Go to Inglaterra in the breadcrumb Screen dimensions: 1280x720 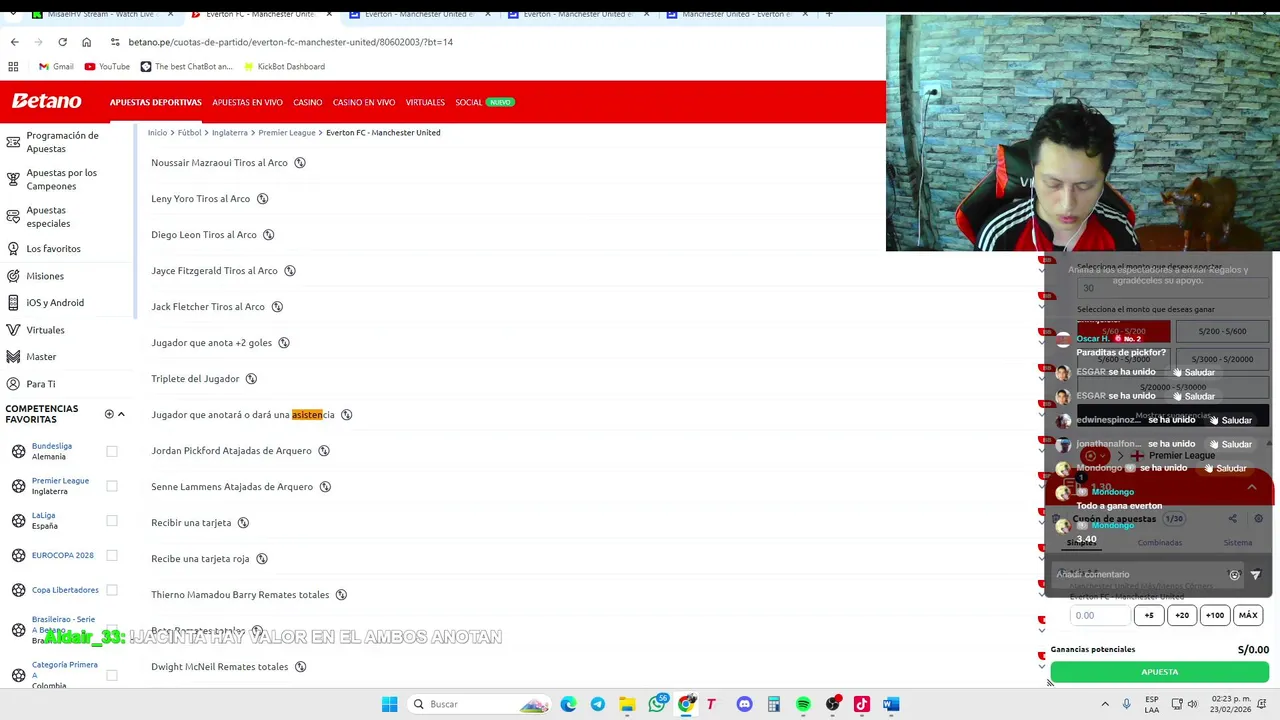pos(230,132)
